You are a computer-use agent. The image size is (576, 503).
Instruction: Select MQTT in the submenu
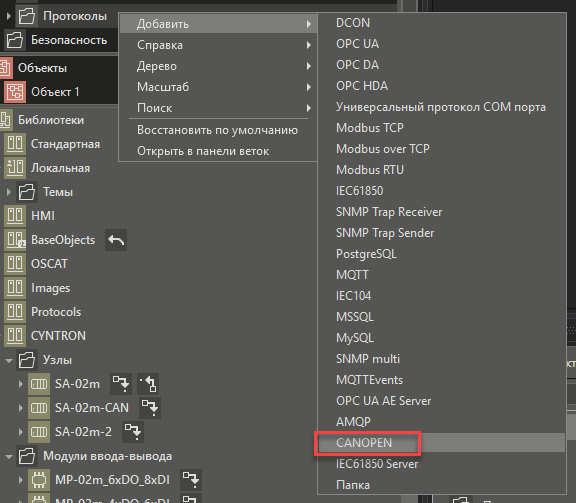[442, 275]
